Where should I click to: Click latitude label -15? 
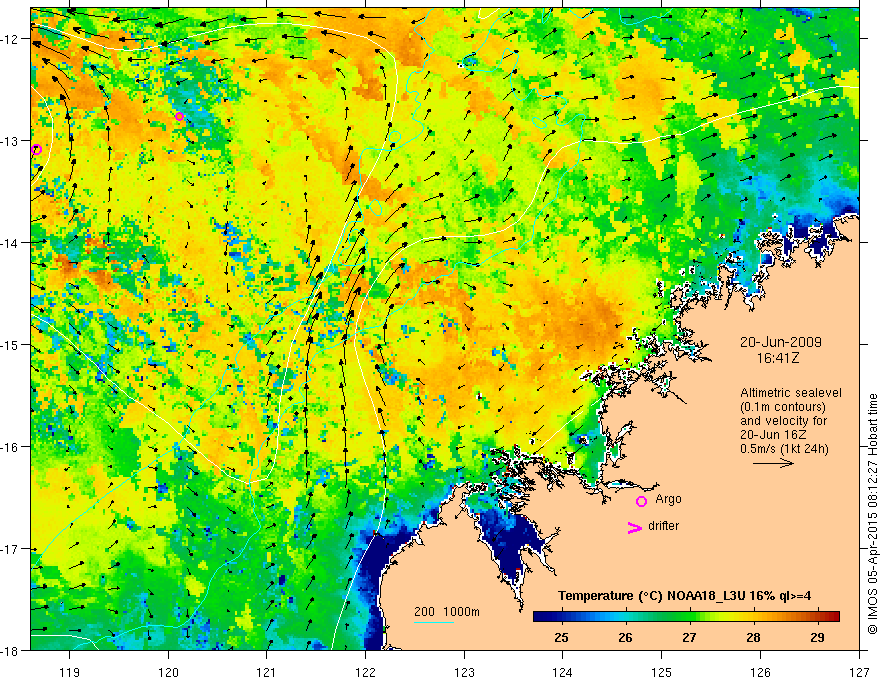11,344
